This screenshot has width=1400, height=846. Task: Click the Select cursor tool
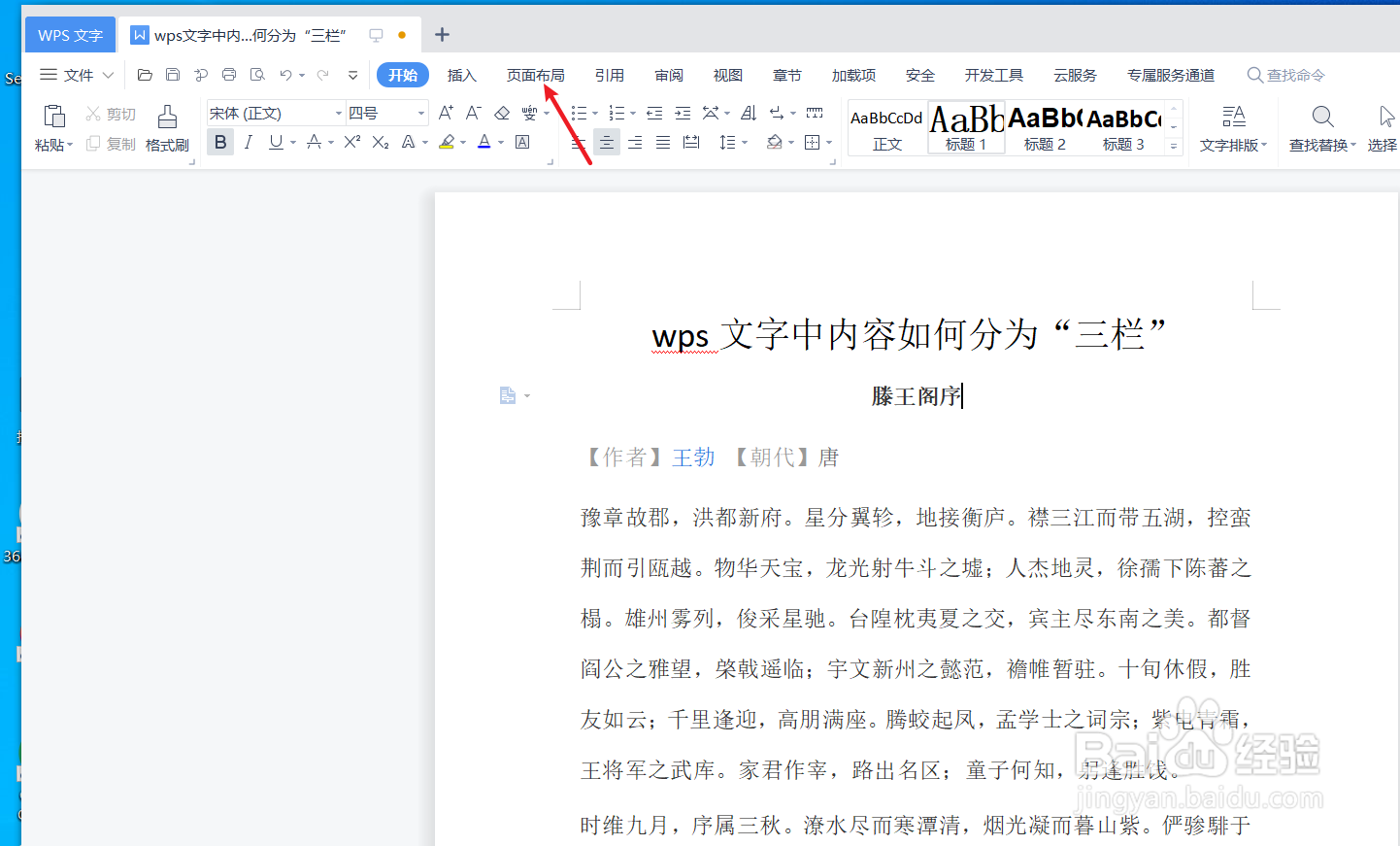[x=1386, y=117]
